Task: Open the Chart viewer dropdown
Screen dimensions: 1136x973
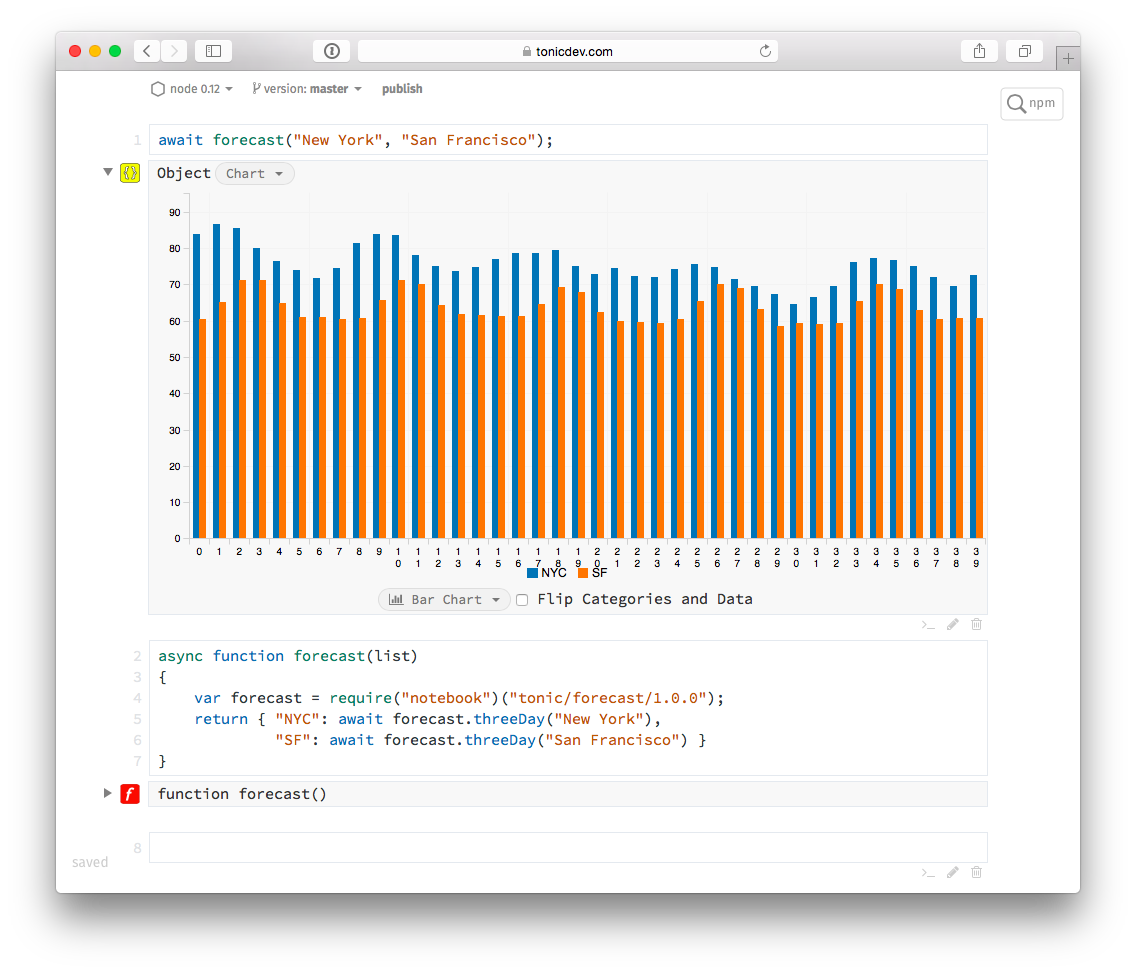Action: tap(254, 174)
